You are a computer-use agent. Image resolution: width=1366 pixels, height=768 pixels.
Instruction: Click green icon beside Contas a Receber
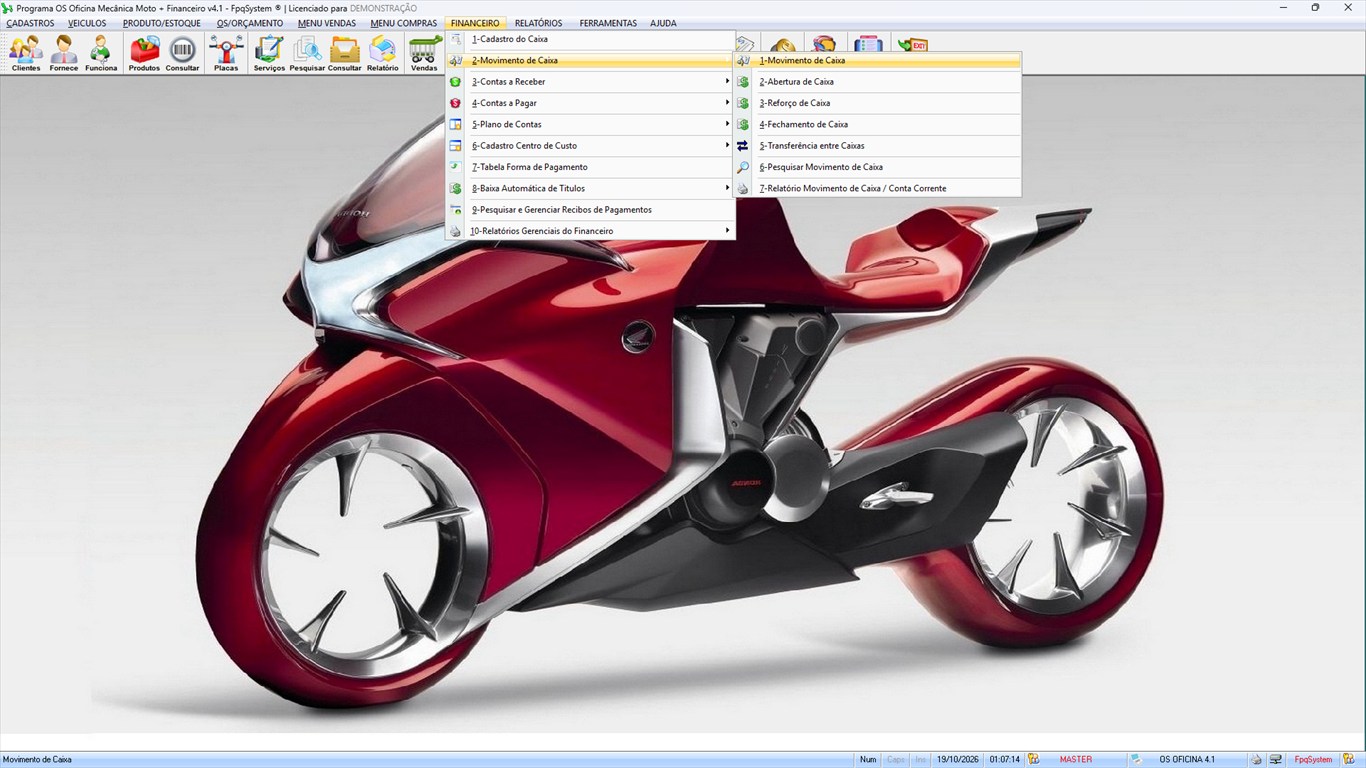(455, 82)
